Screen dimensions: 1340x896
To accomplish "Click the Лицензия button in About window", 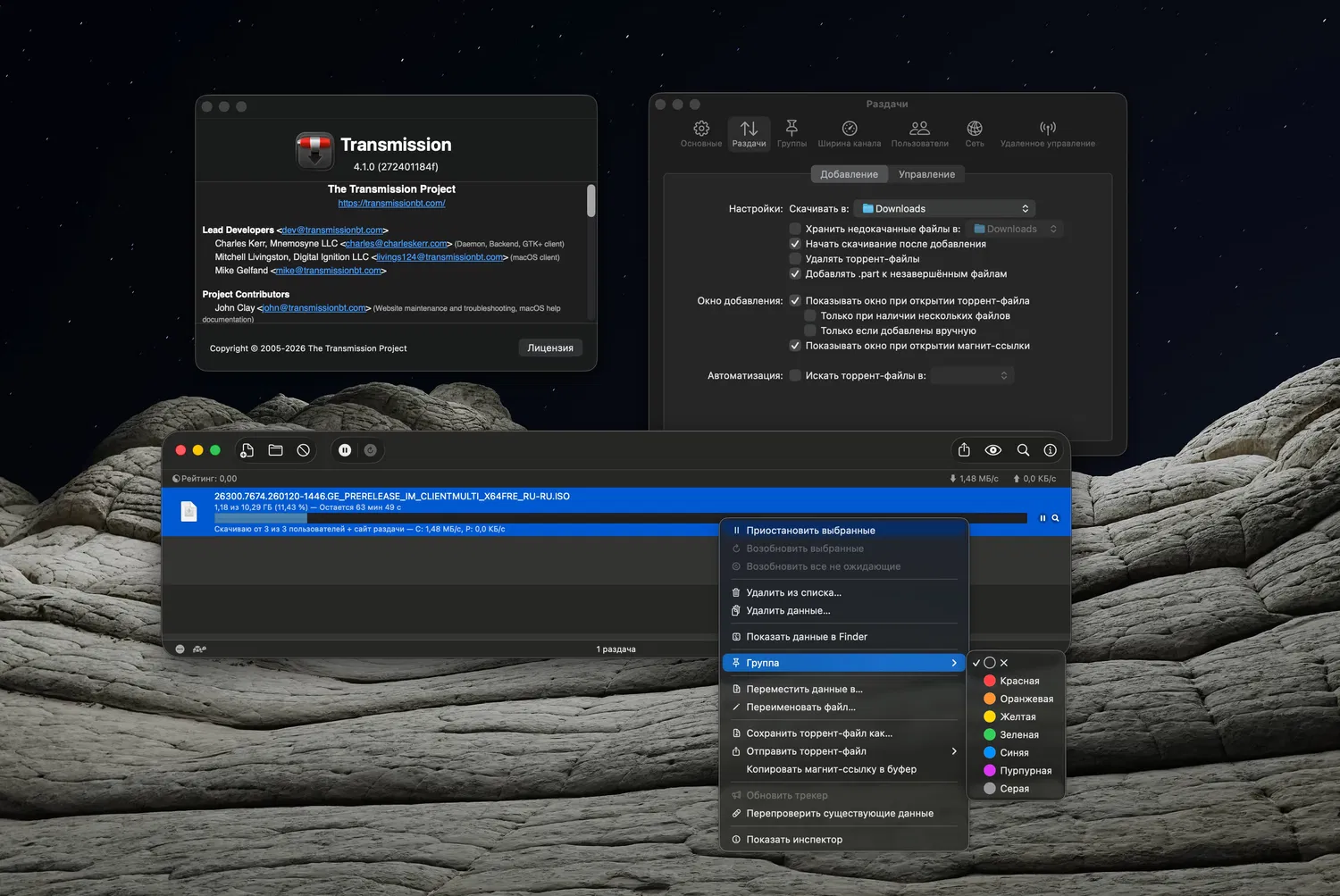I will pos(550,348).
